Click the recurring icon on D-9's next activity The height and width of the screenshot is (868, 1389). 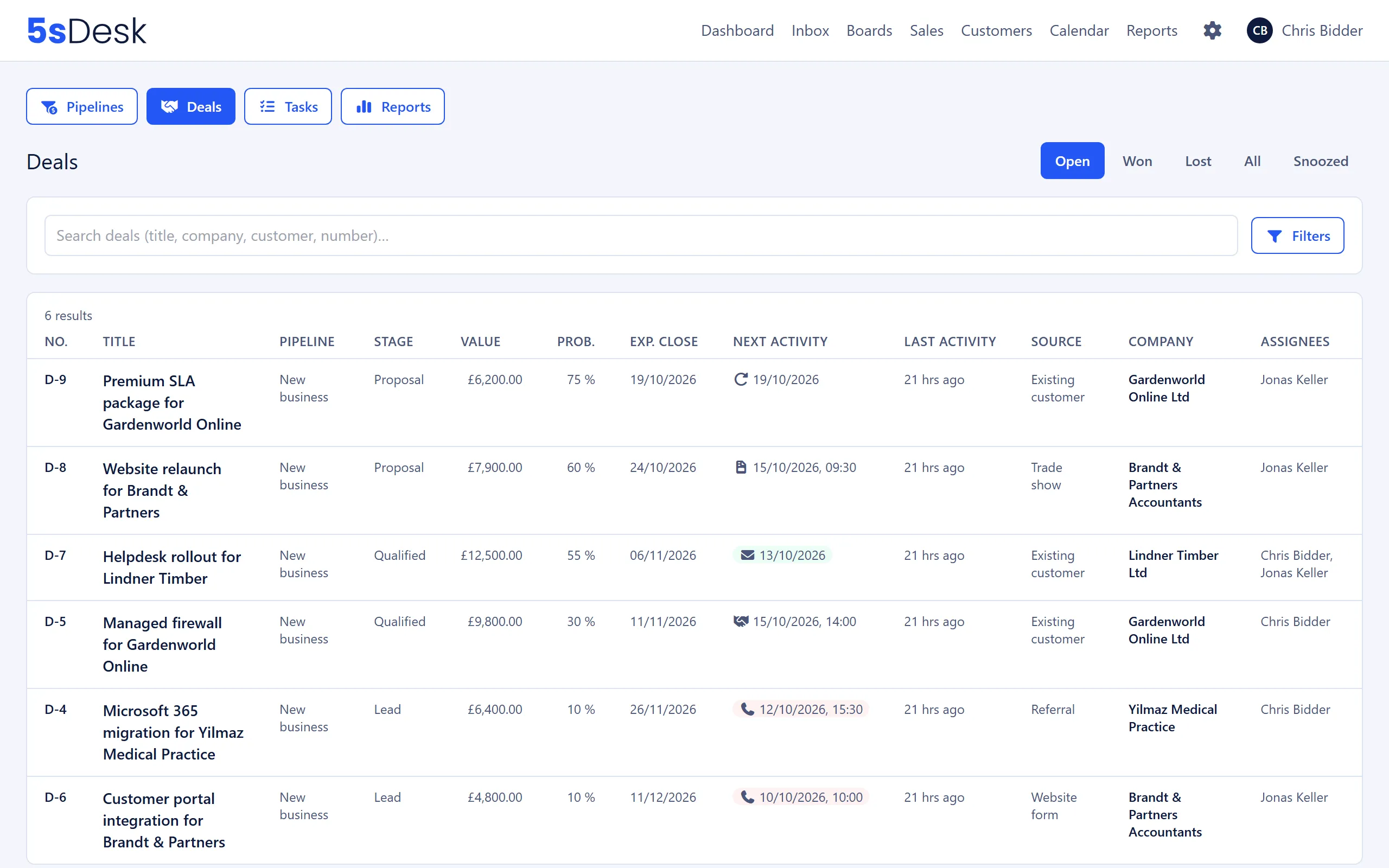(741, 379)
